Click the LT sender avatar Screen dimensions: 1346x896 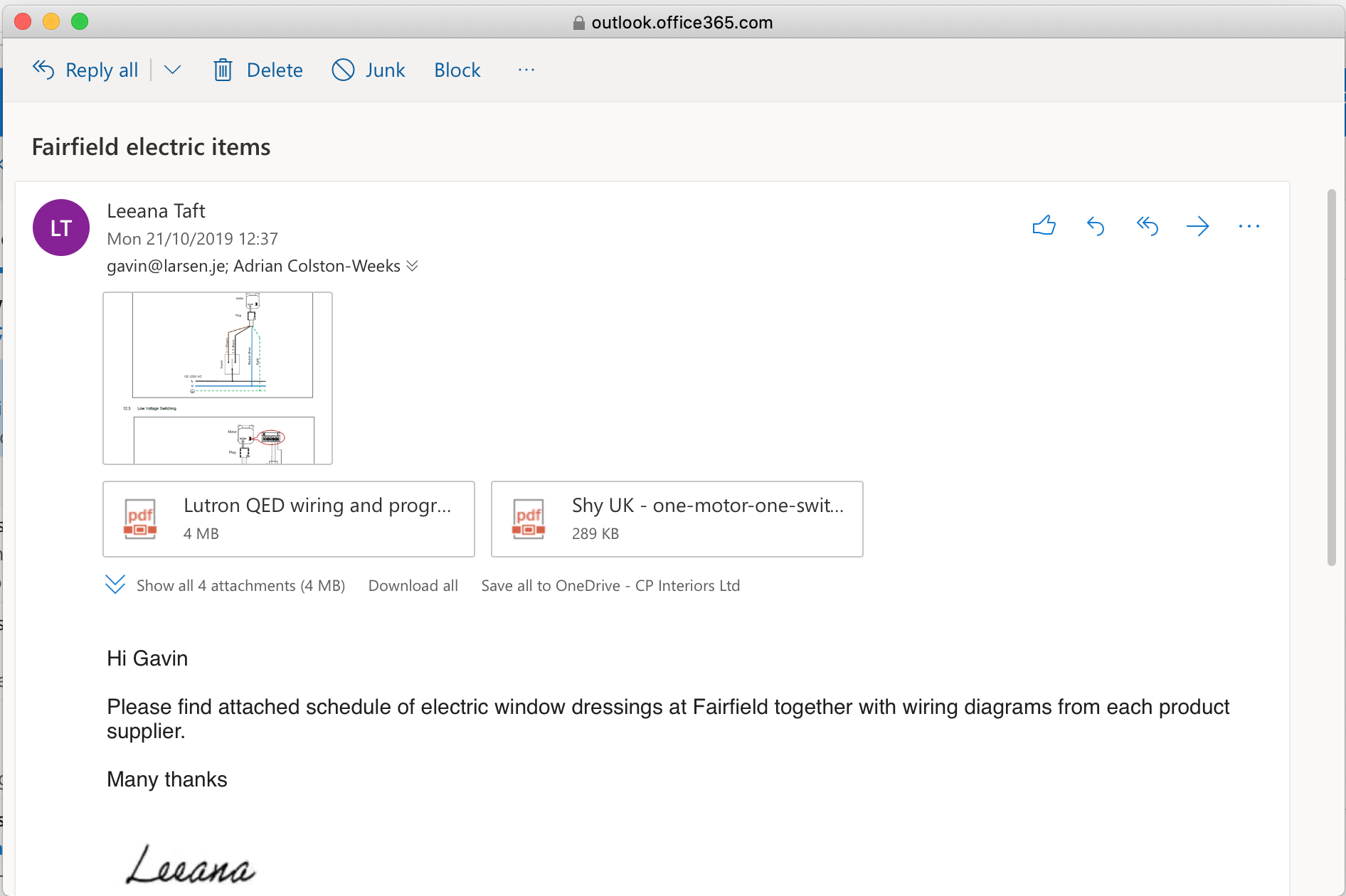pyautogui.click(x=61, y=228)
